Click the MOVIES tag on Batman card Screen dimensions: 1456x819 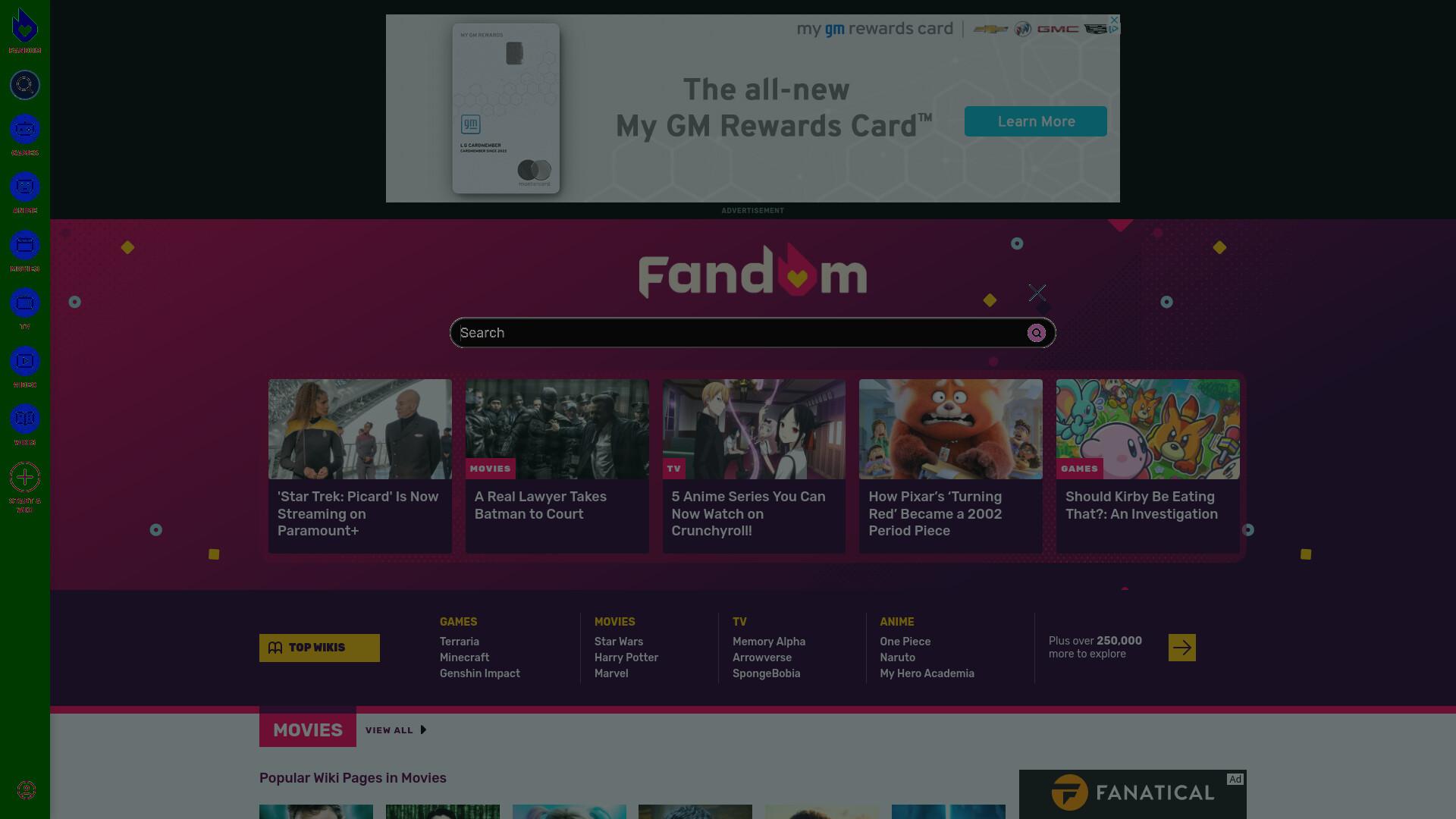(x=490, y=469)
